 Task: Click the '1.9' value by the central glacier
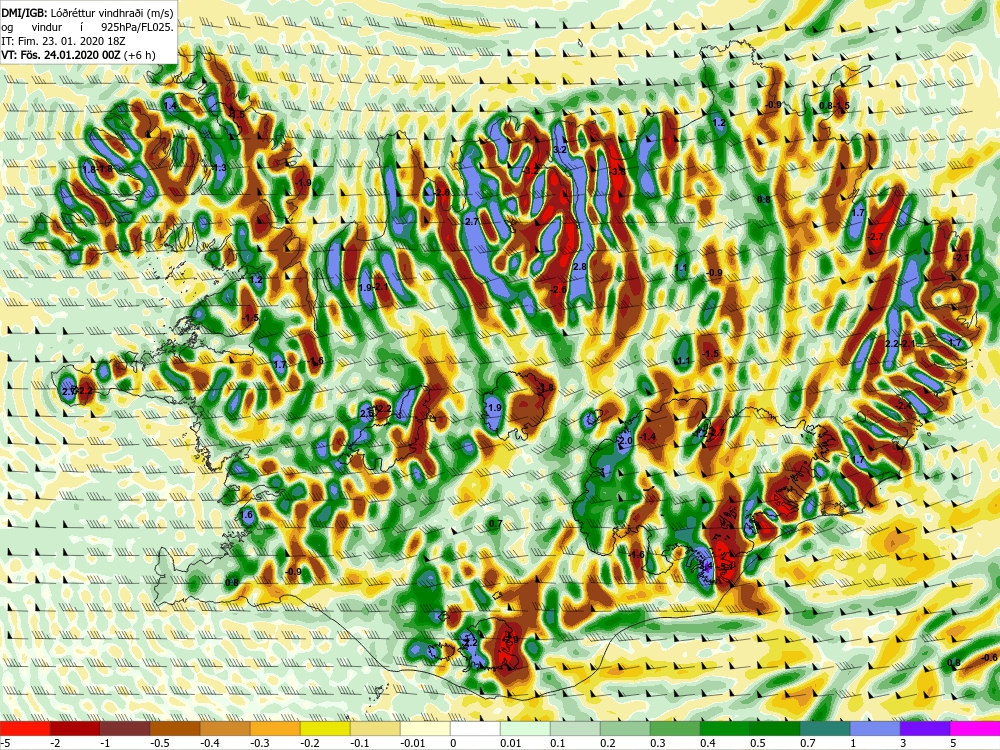pos(494,408)
